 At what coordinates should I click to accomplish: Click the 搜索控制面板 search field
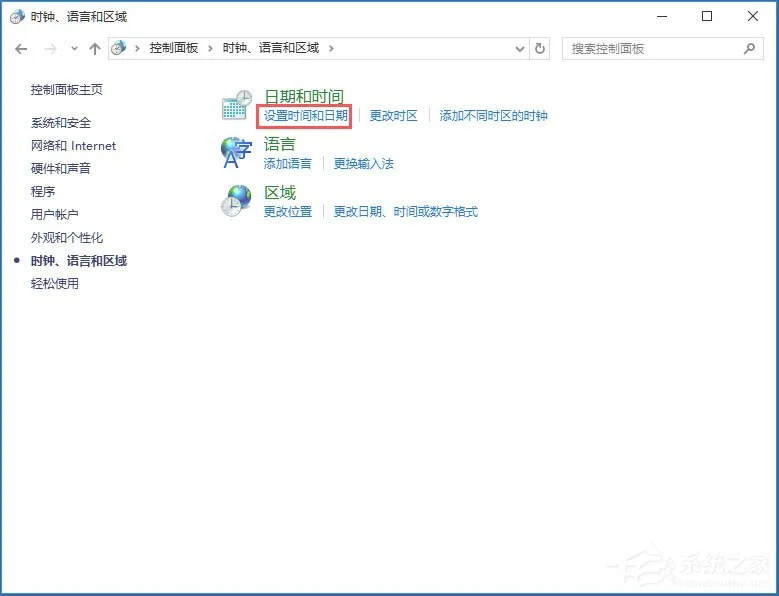click(650, 48)
